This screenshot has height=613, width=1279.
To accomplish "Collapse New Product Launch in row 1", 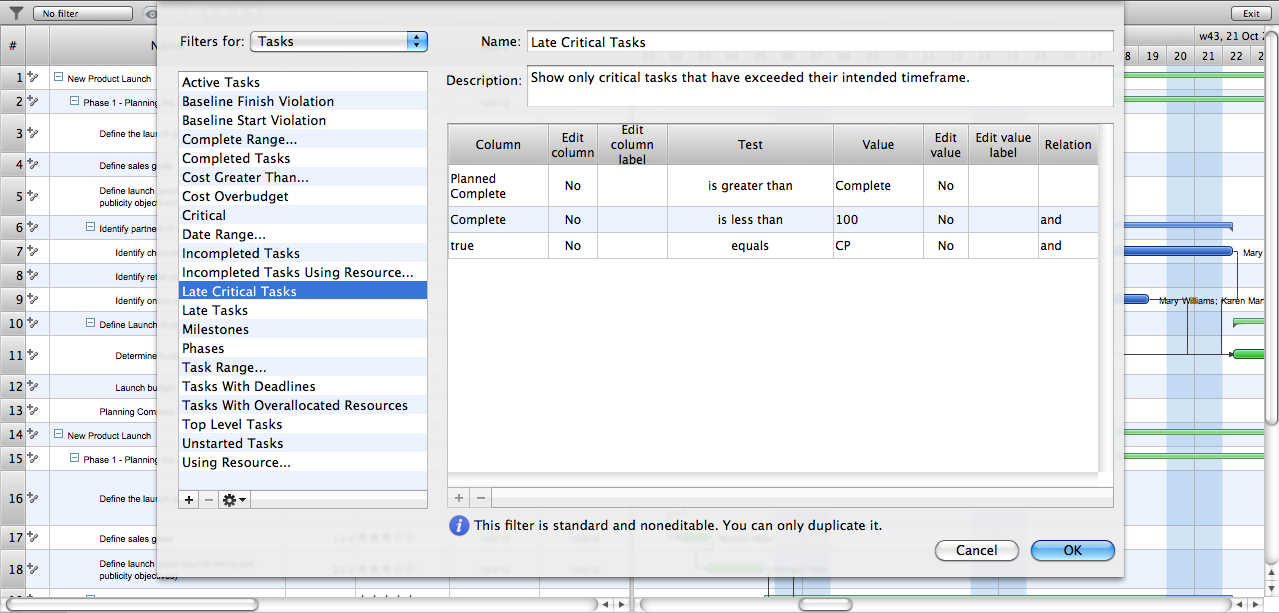I will tap(59, 77).
